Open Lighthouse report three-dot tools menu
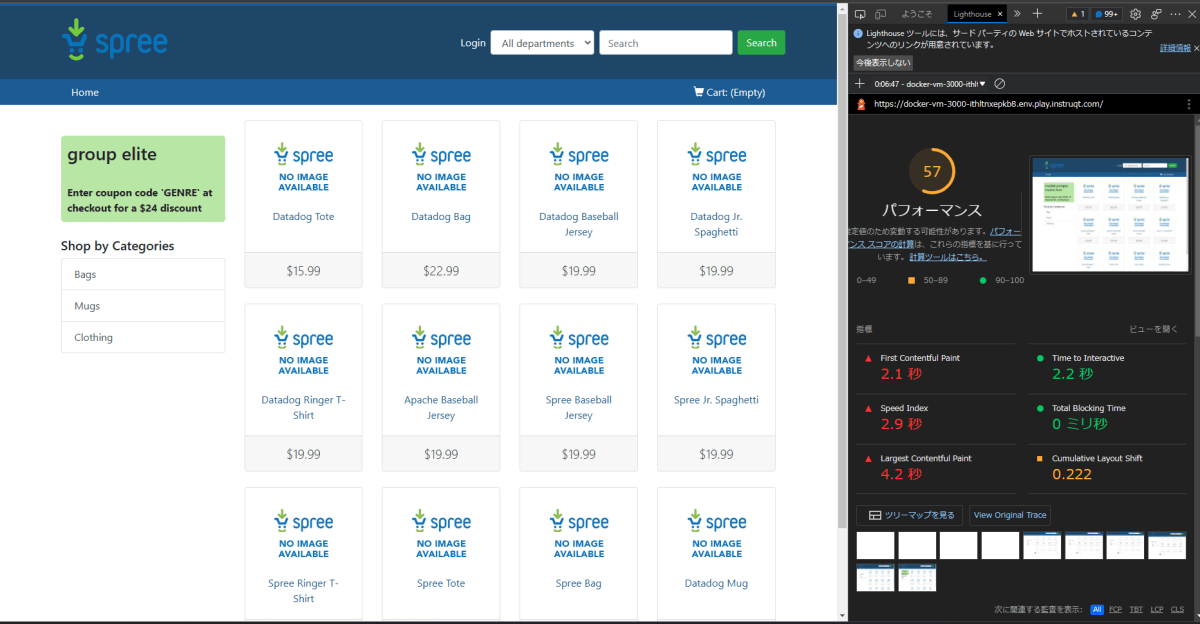Screen dimensions: 1200x624 pos(1189,103)
